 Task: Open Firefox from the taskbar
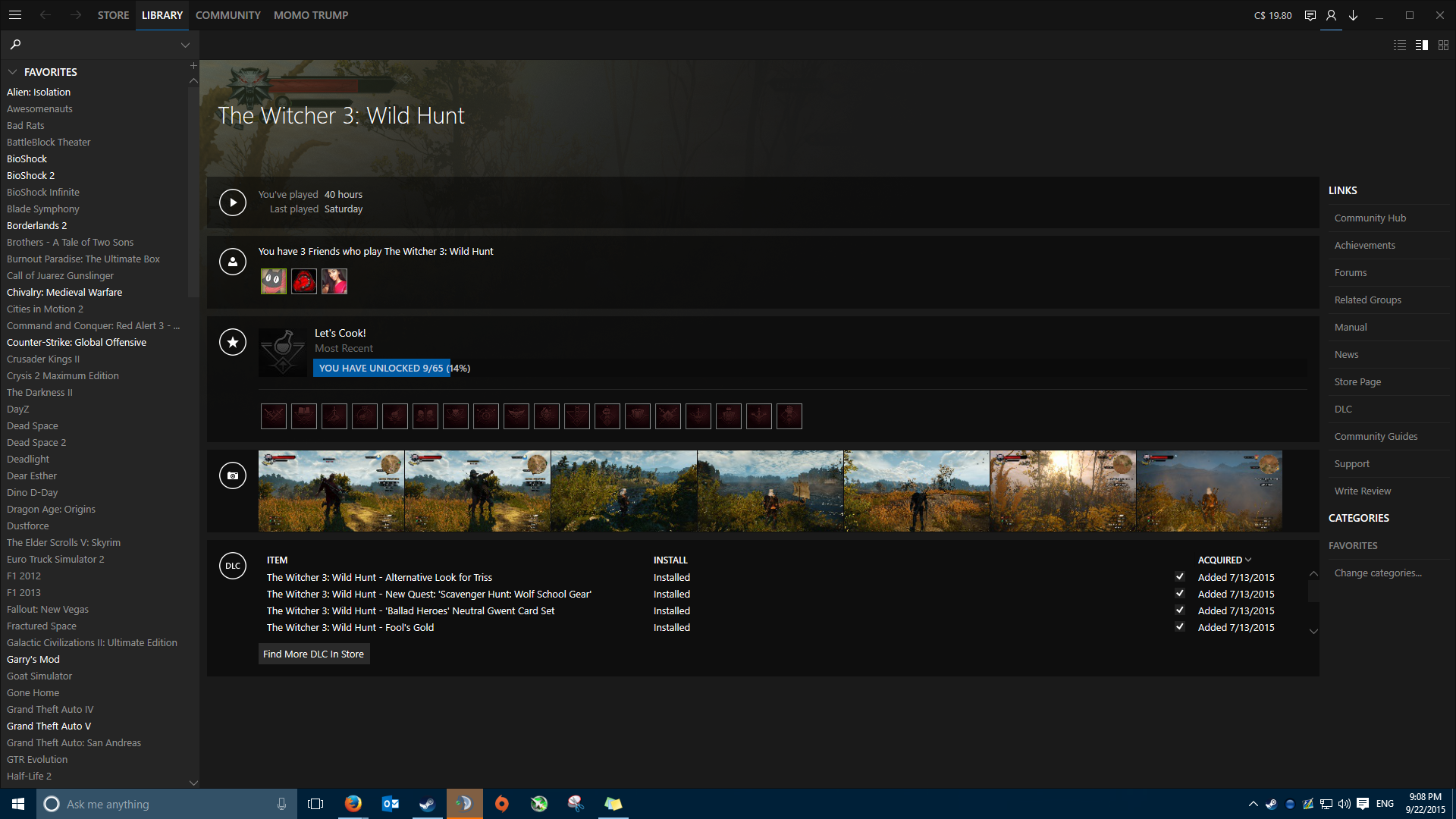353,804
